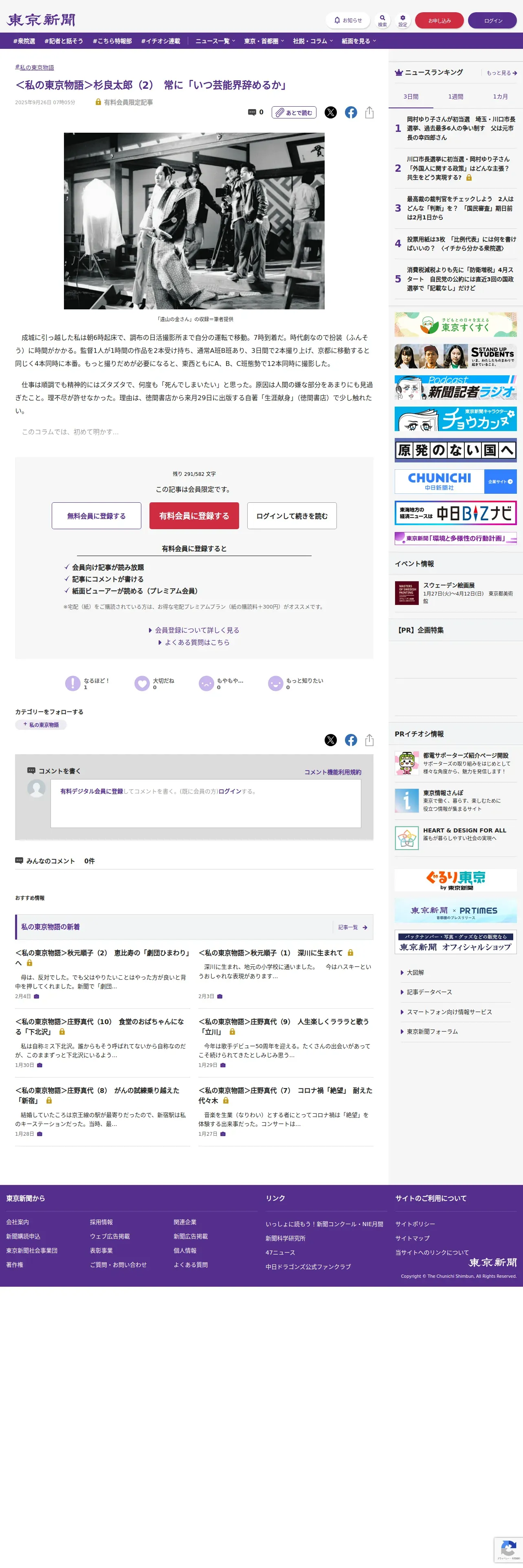The image size is (523, 1568).
Task: Select the #記者と話そう nav item
Action: click(63, 42)
